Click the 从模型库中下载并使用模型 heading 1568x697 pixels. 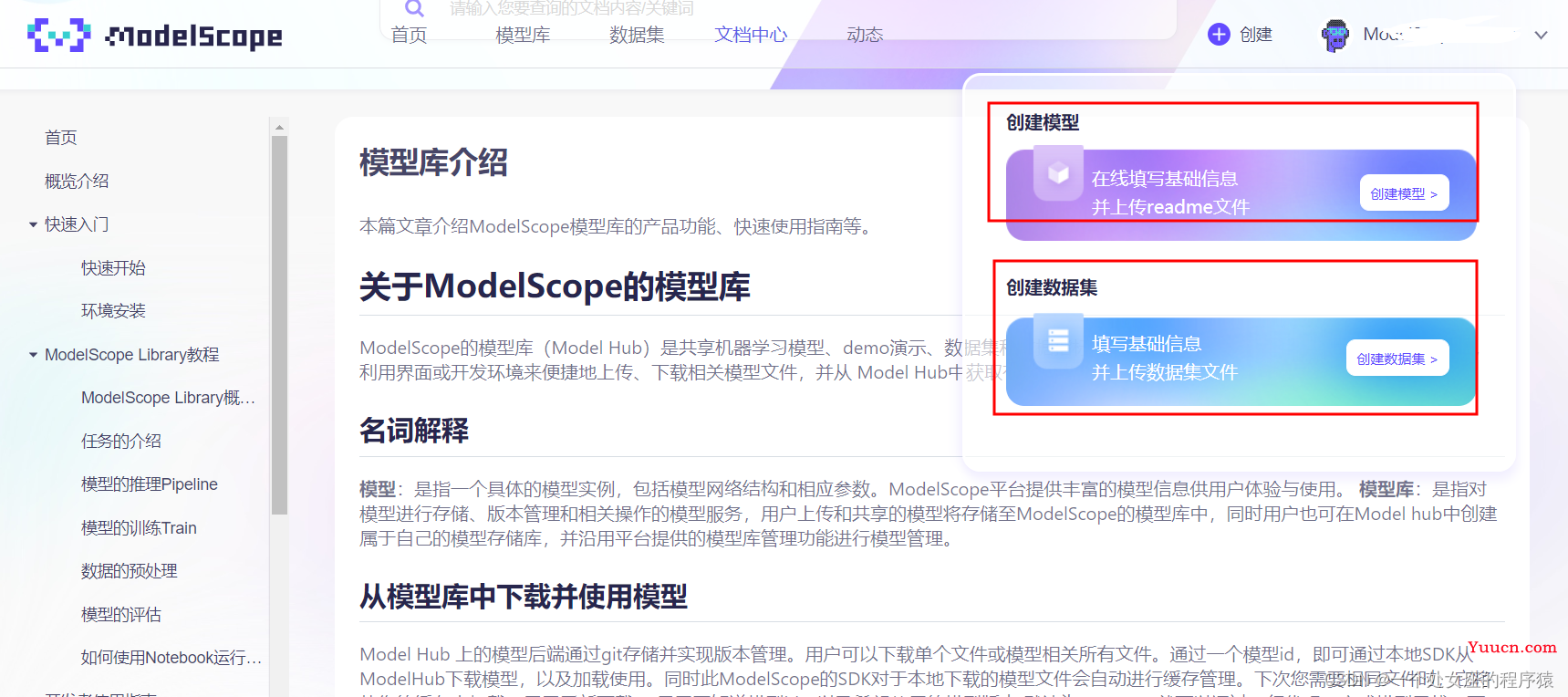[x=524, y=597]
